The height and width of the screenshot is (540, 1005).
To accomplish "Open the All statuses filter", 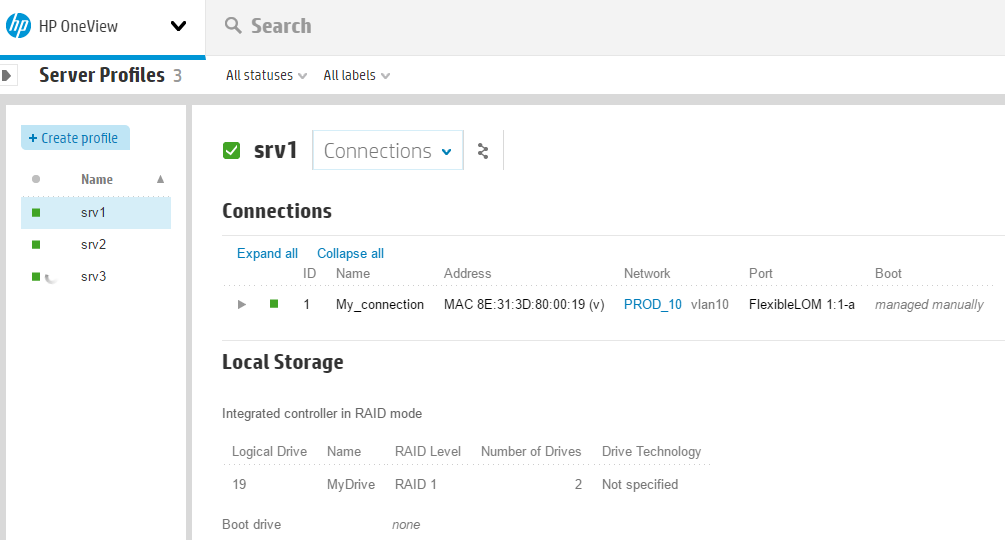I will (266, 76).
